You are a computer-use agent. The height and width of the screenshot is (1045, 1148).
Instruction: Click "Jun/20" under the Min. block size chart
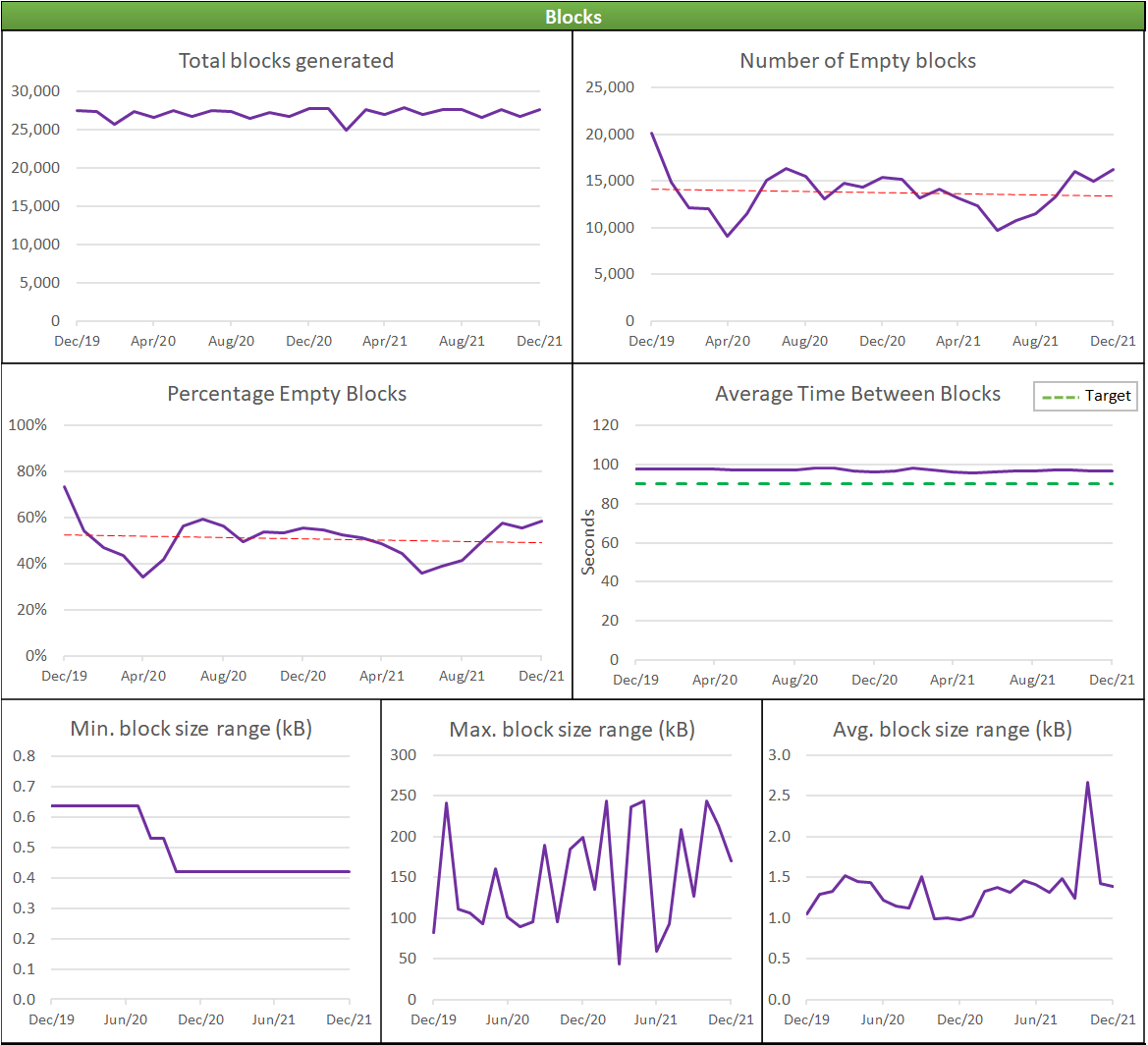[125, 1019]
